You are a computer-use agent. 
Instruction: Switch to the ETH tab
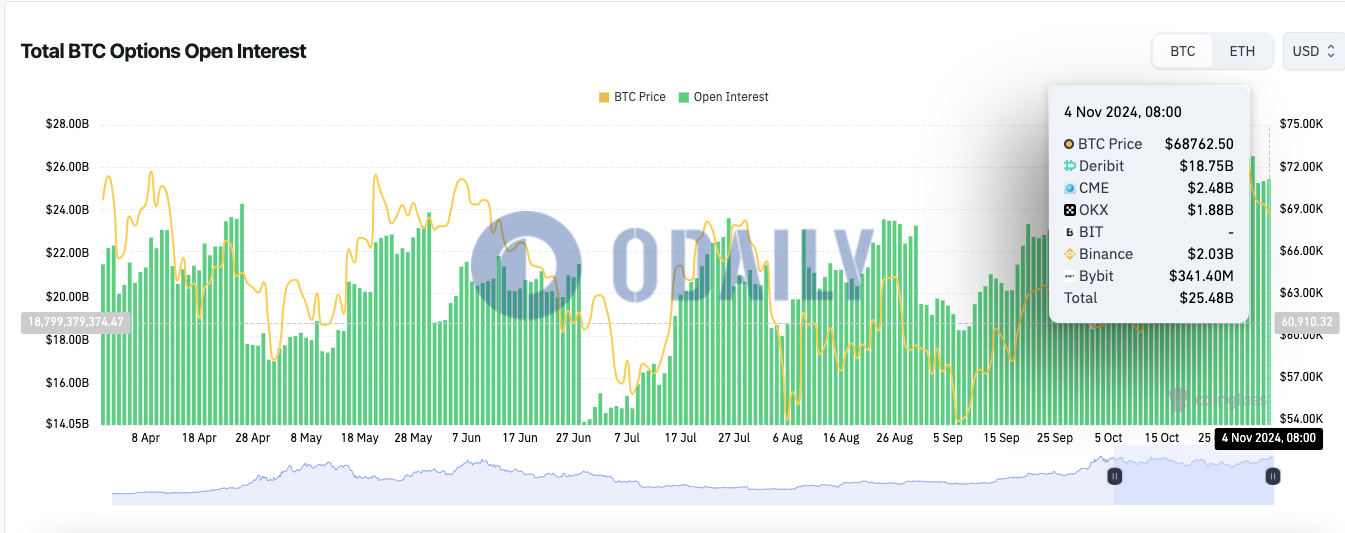pyautogui.click(x=1242, y=51)
